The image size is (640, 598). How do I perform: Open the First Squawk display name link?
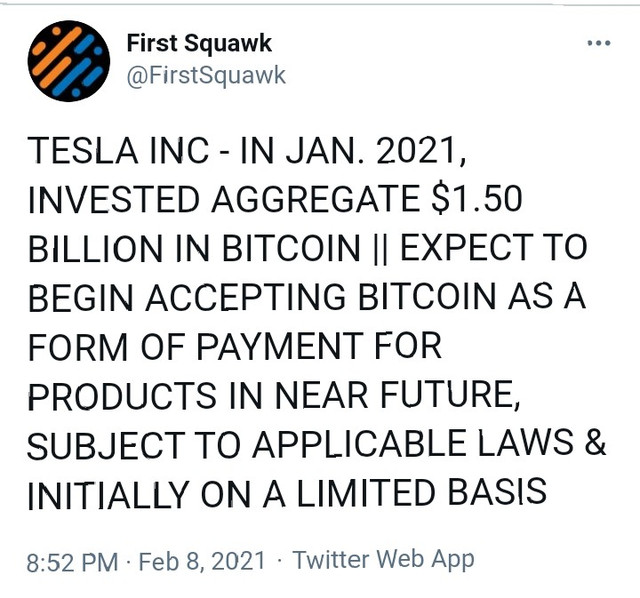199,43
